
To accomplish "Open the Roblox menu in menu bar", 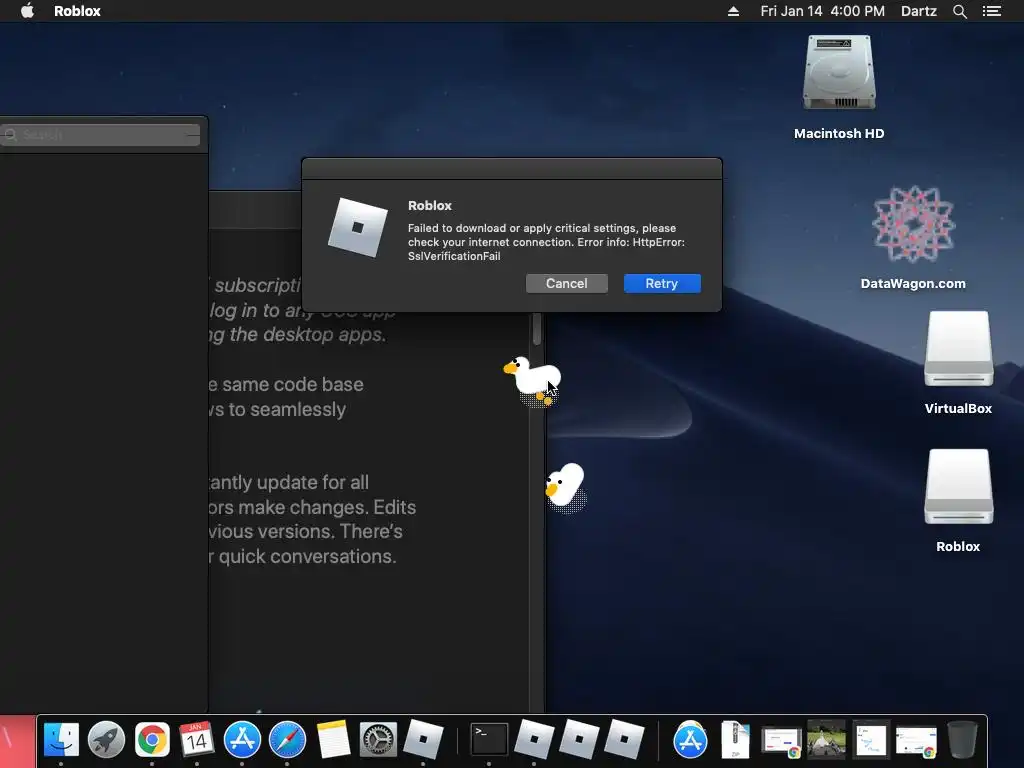I will [77, 11].
